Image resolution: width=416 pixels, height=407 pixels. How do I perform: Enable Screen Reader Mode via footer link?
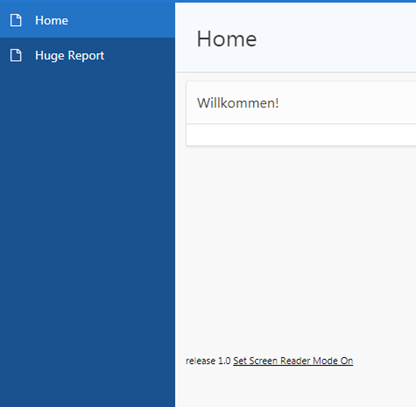point(293,361)
